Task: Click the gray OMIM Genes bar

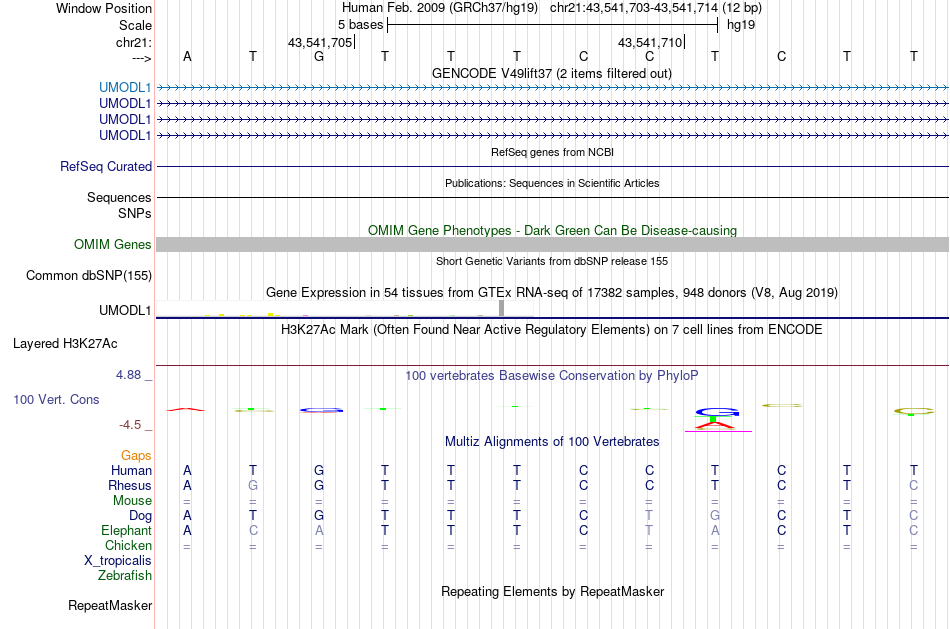Action: [x=552, y=245]
